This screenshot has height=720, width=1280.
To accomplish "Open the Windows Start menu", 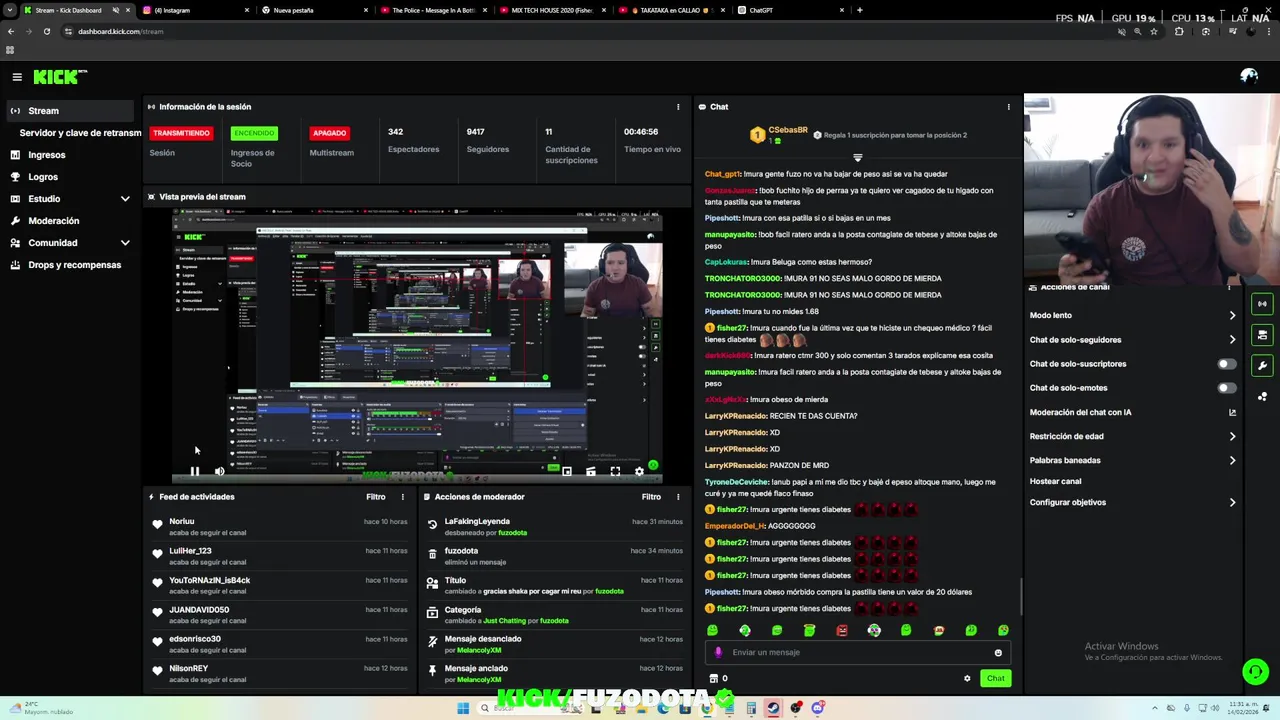I will click(463, 709).
